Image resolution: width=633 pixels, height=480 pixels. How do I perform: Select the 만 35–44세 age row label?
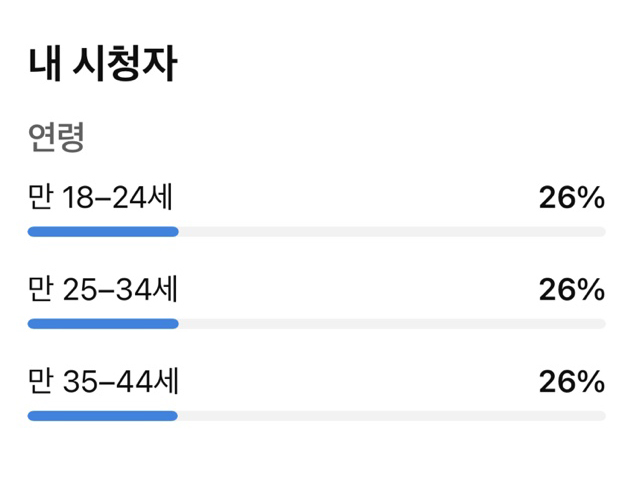point(103,381)
